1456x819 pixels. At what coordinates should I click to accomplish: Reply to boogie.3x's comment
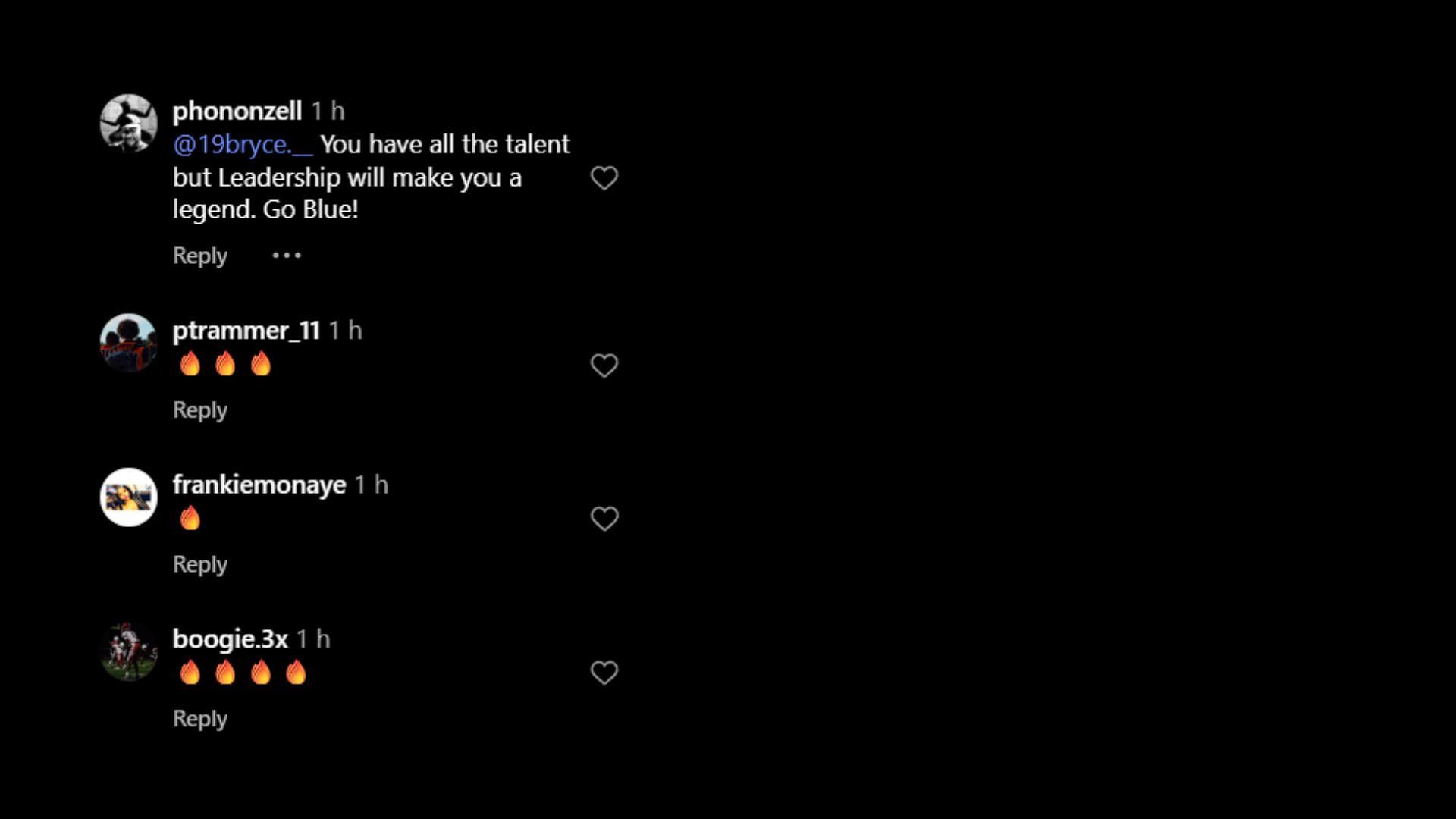(x=200, y=719)
